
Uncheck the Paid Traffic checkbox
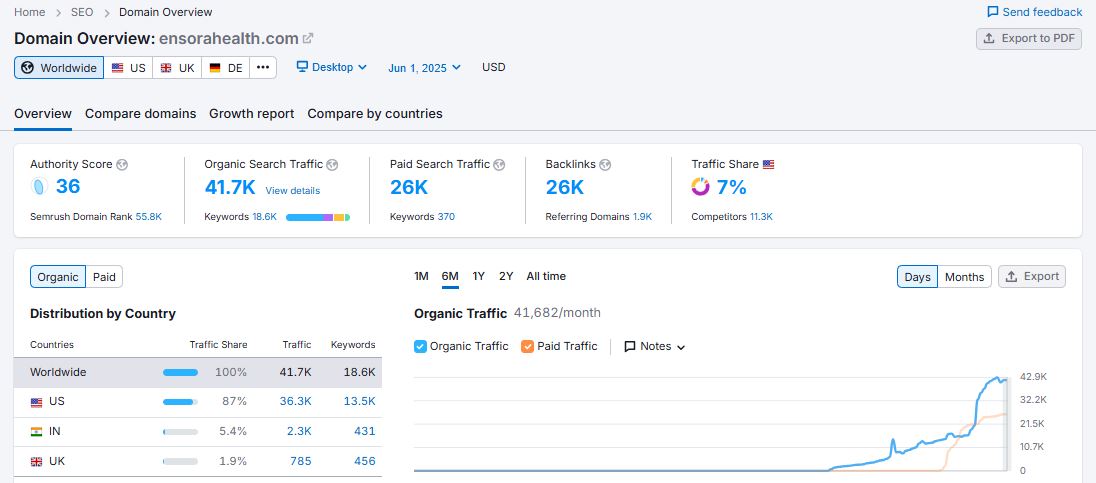[527, 346]
